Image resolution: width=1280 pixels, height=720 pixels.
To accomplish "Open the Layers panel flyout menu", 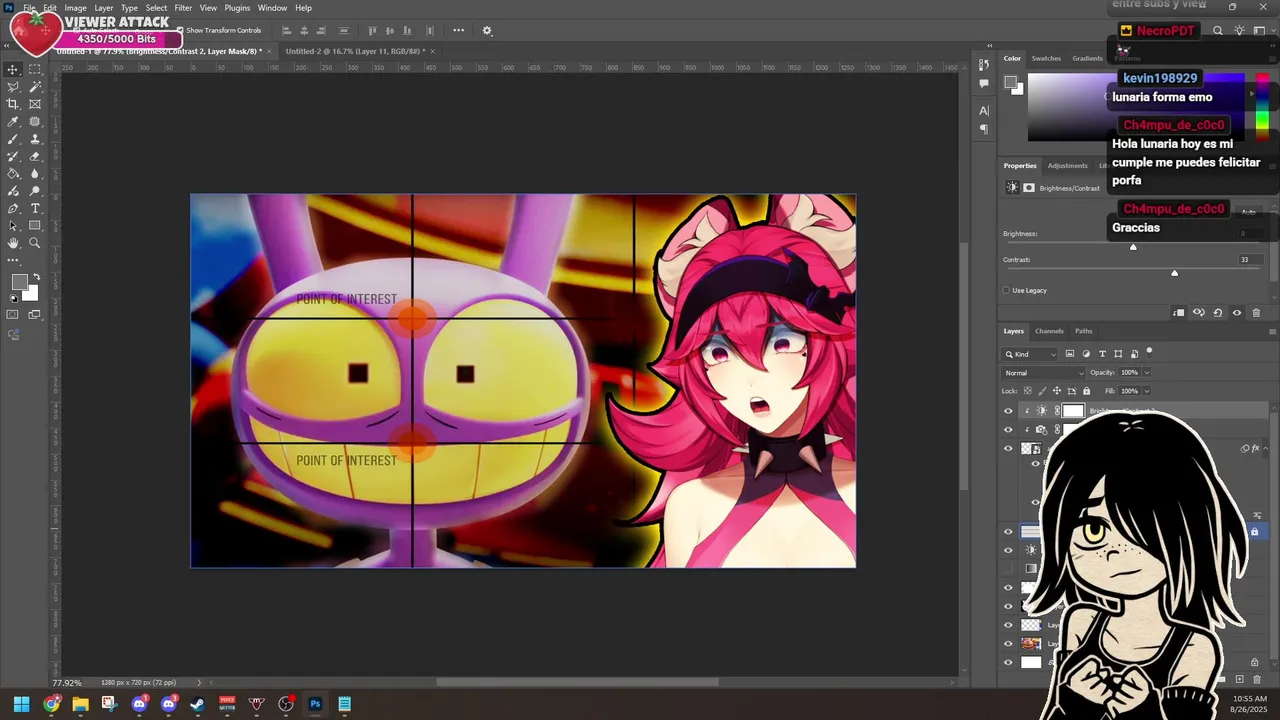I will [x=1272, y=331].
